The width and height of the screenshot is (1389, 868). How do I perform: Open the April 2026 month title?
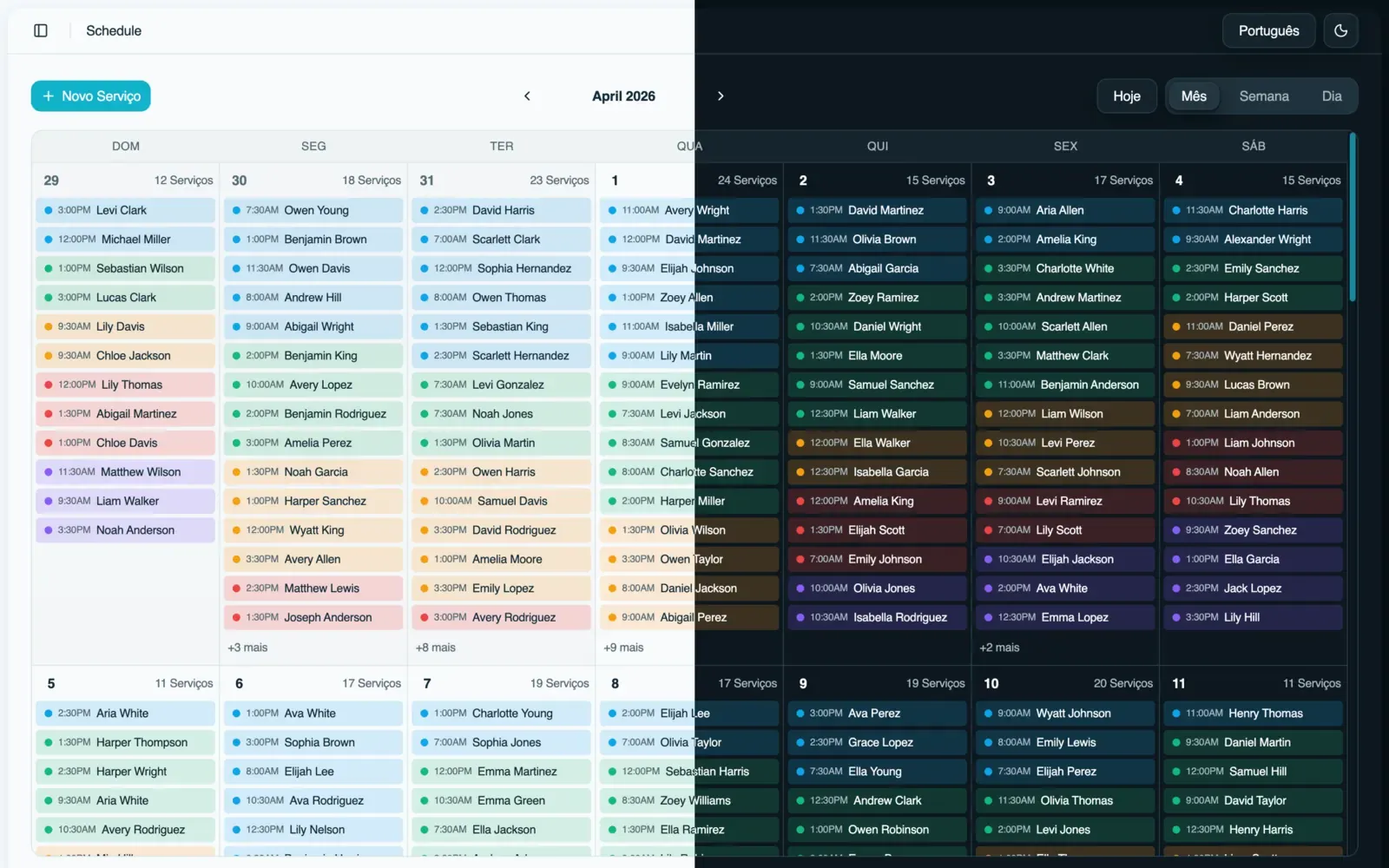[623, 96]
